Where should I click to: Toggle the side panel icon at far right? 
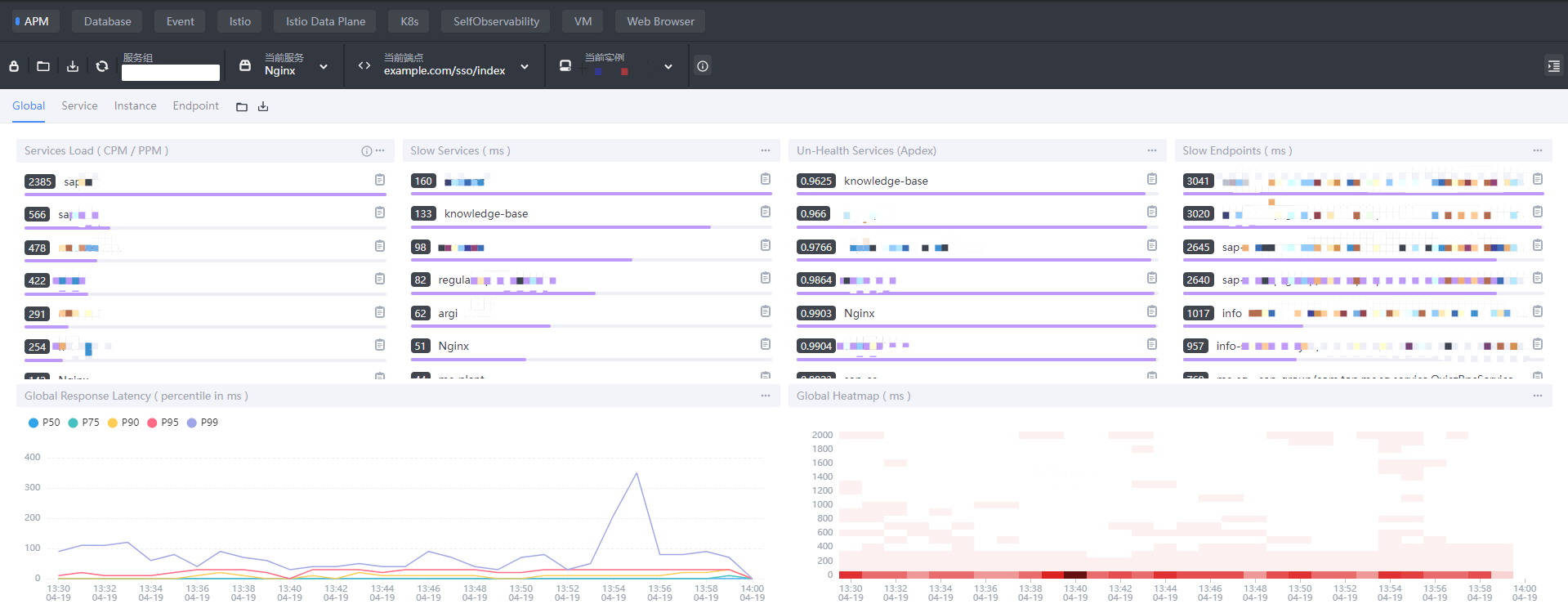[1553, 66]
